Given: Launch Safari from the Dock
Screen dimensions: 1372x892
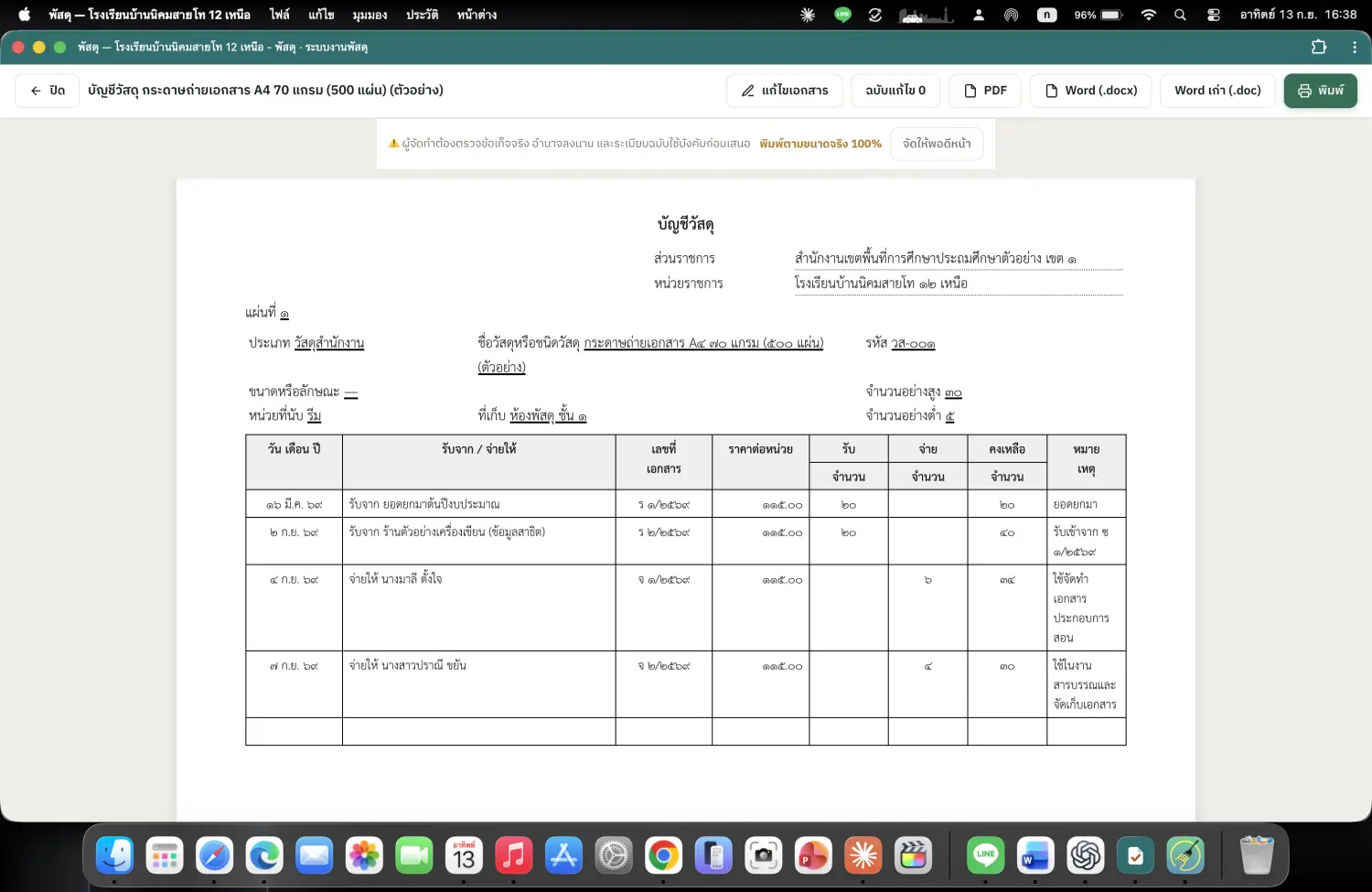Looking at the screenshot, I should [x=215, y=856].
